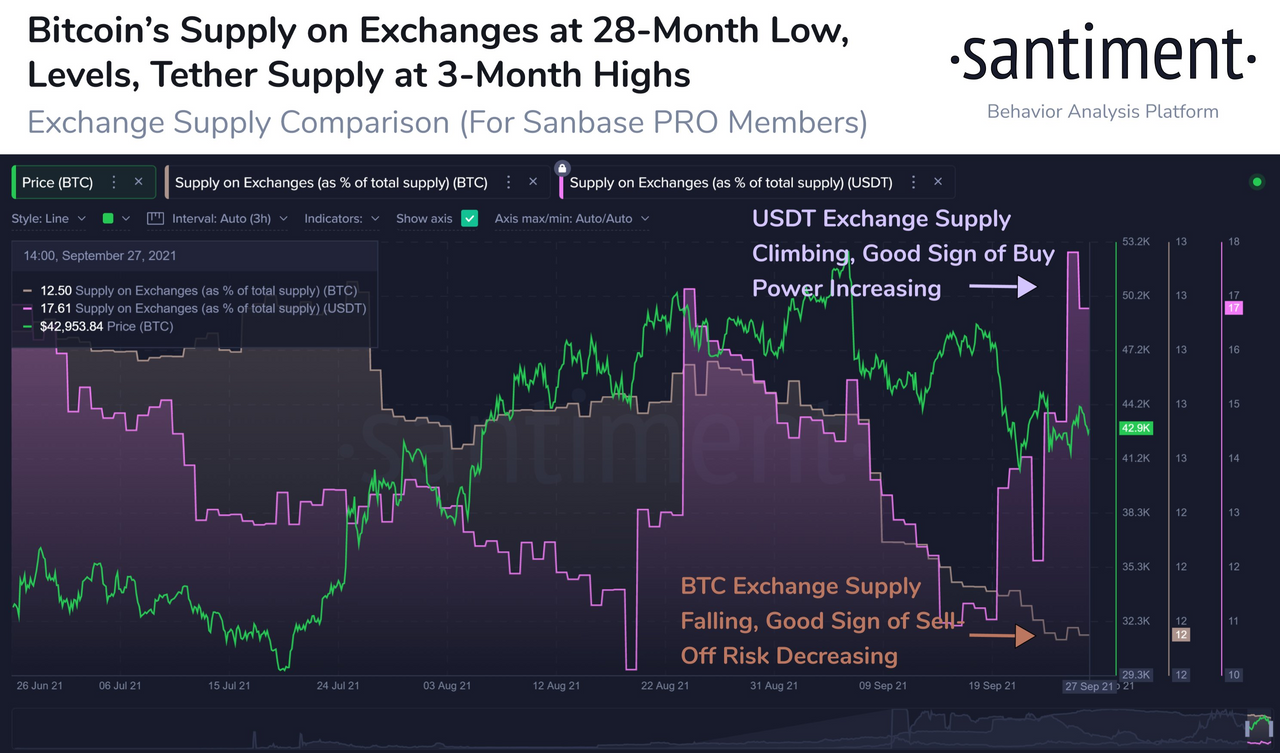Open options menu for Price (BTC) metric
The image size is (1280, 753).
click(114, 182)
